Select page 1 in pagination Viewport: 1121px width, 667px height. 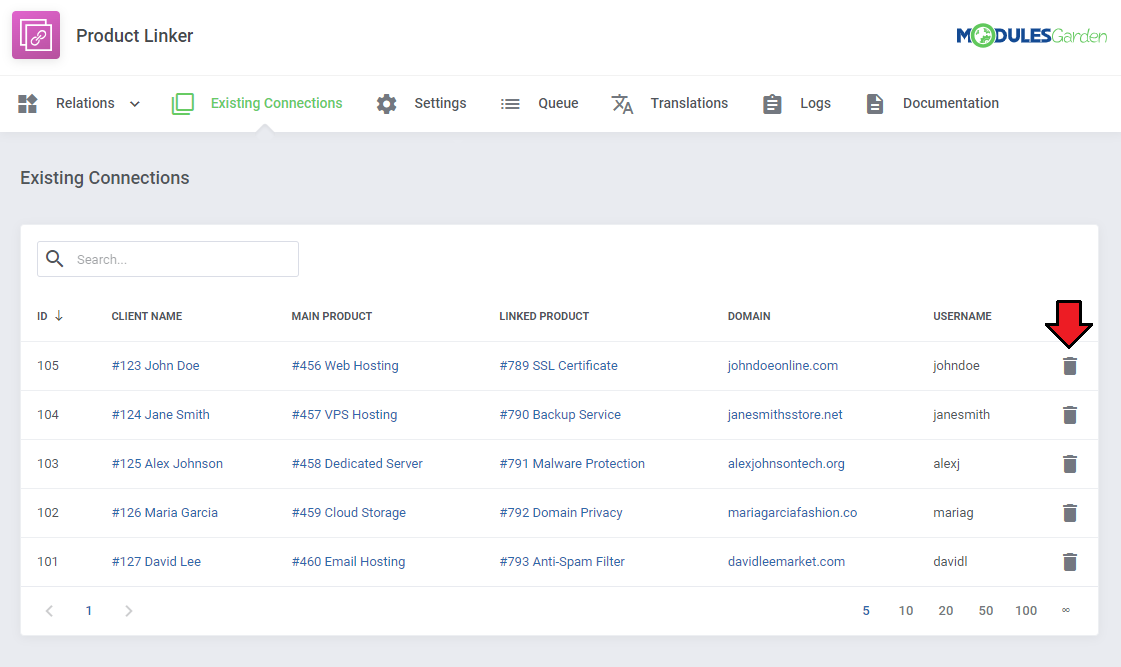pos(89,611)
